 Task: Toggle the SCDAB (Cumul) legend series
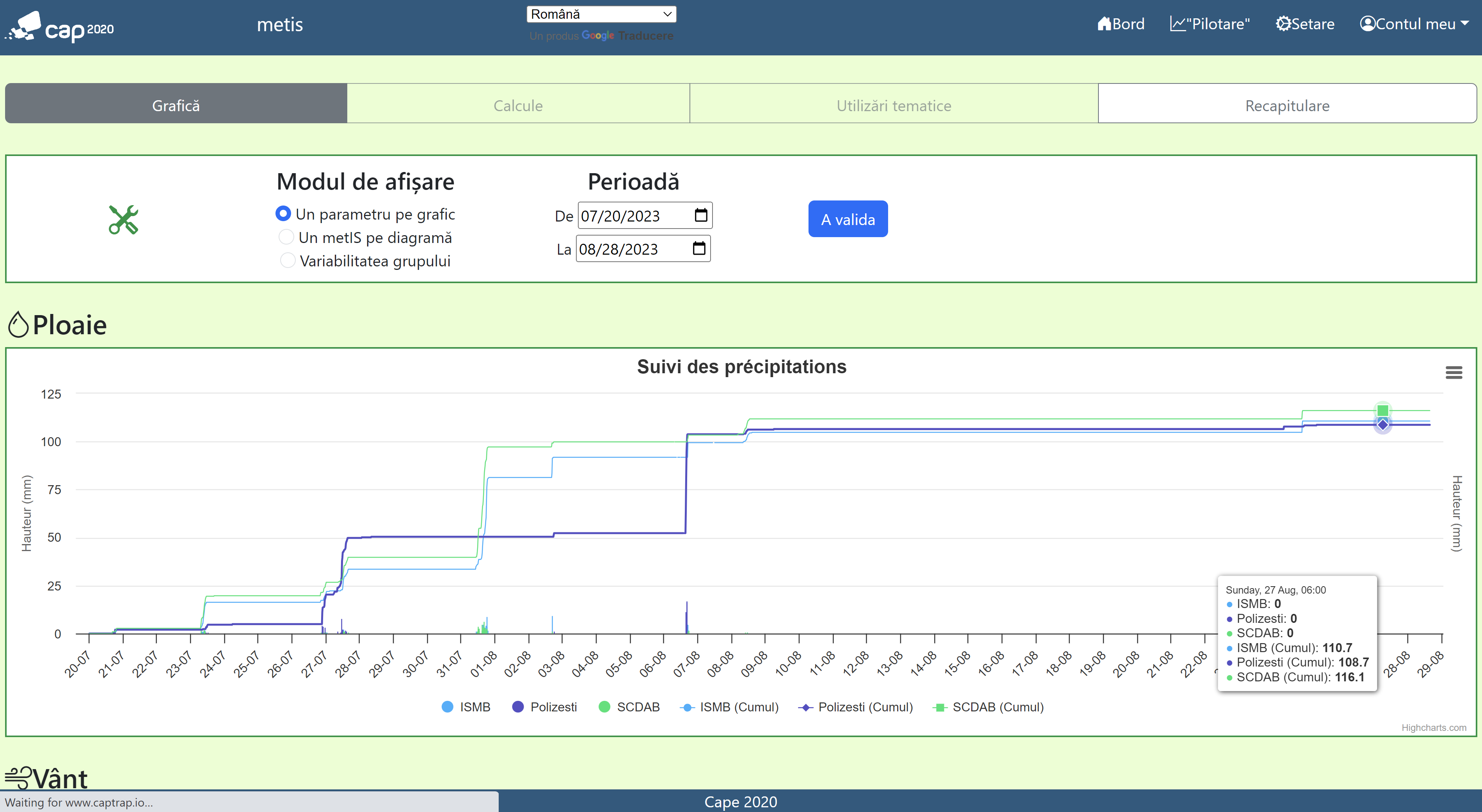(x=988, y=707)
